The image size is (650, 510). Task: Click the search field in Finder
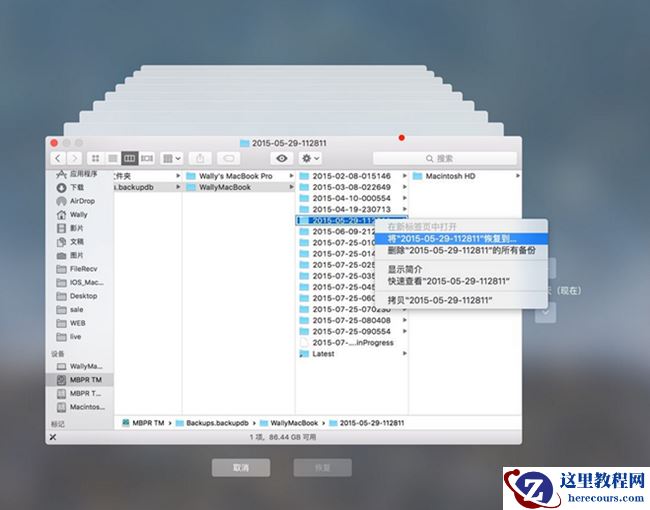click(445, 158)
